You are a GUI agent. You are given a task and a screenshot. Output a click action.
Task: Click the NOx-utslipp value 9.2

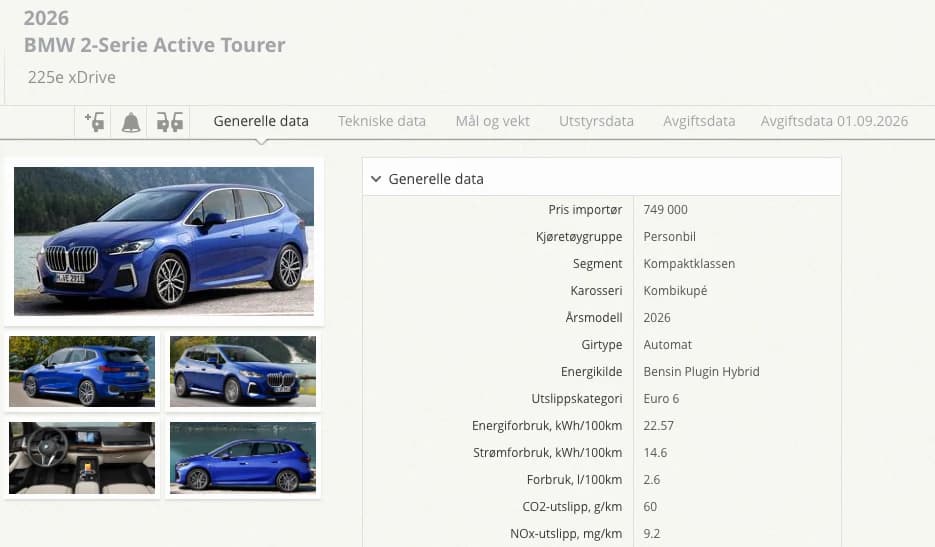pos(652,534)
